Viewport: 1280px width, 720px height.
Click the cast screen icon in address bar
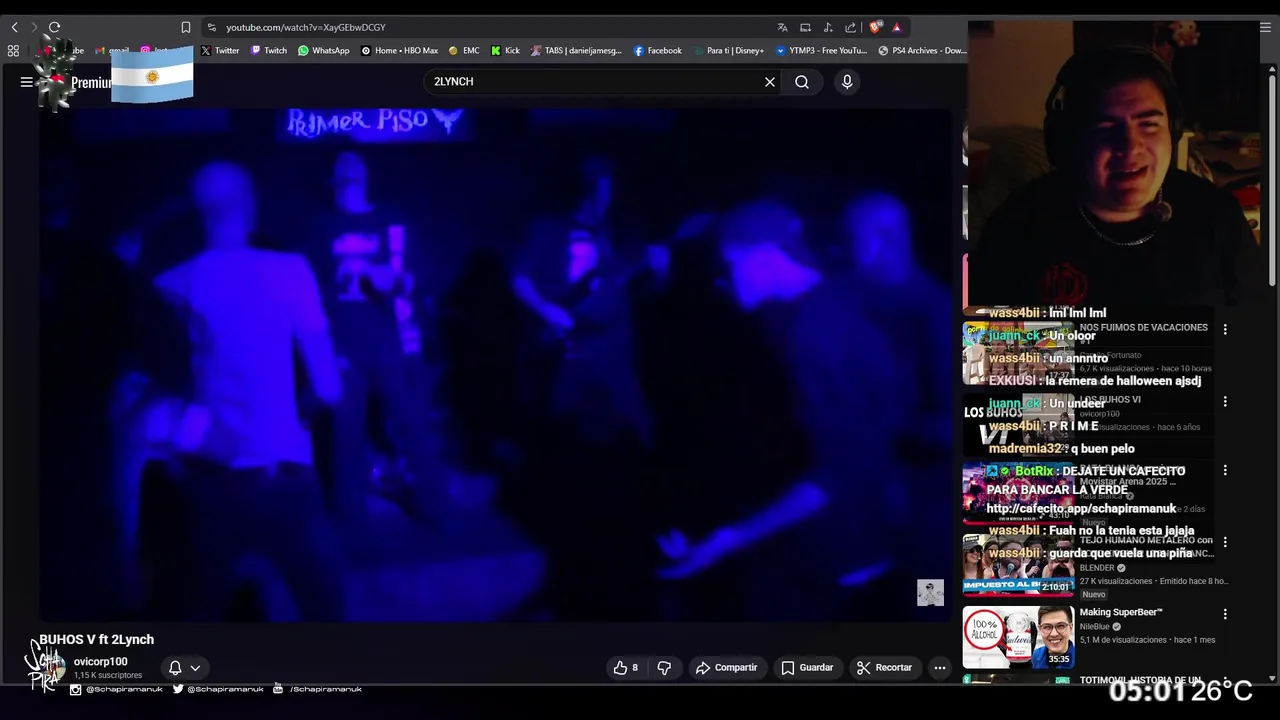pos(805,27)
